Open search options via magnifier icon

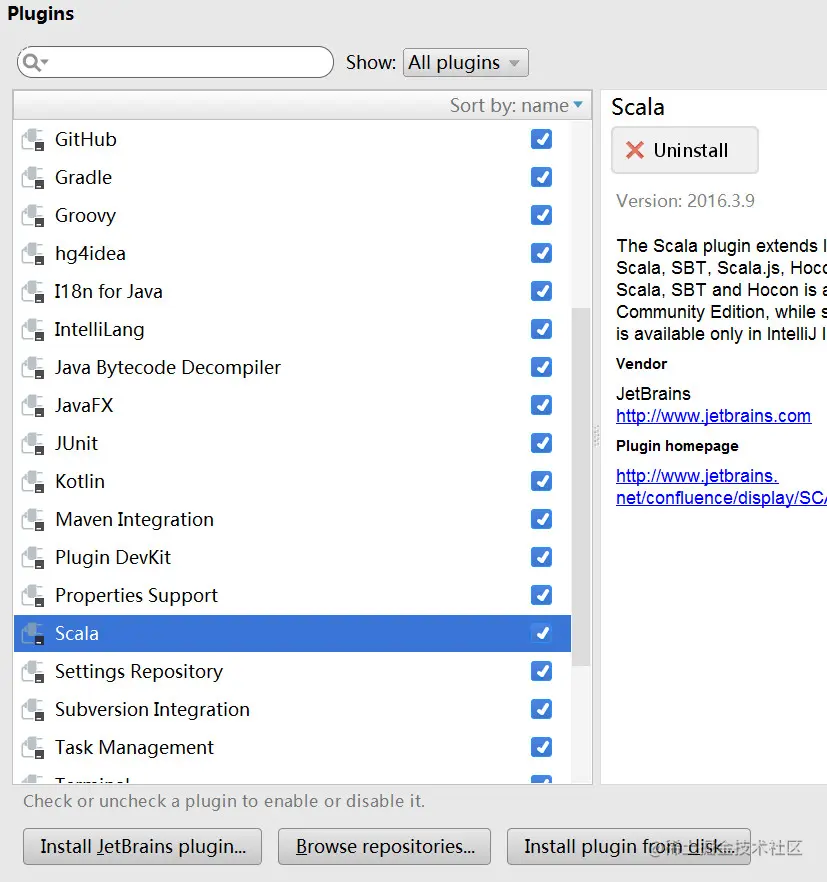point(35,62)
